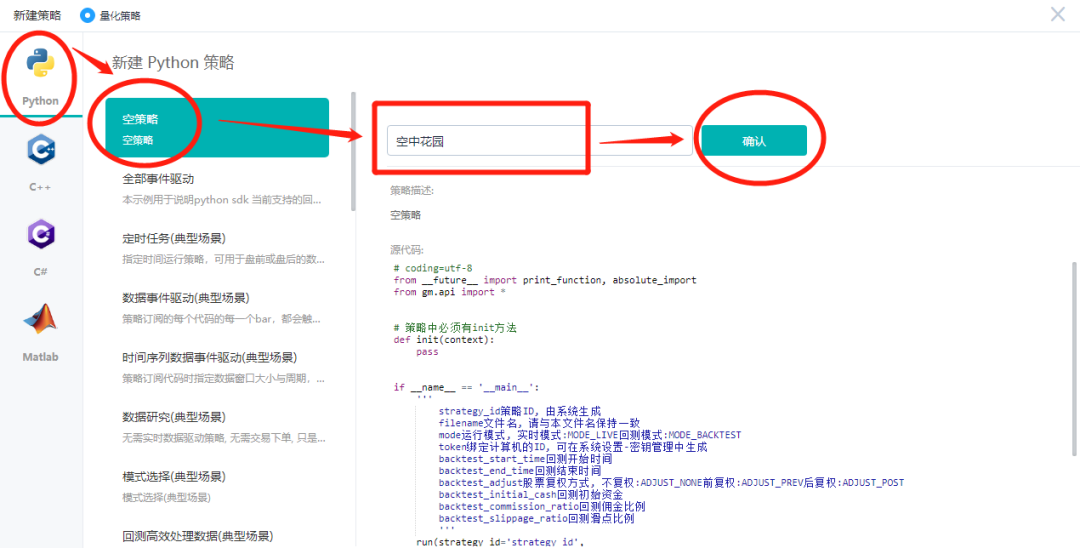
Task: Click the 源代码: label
Action: coord(406,249)
